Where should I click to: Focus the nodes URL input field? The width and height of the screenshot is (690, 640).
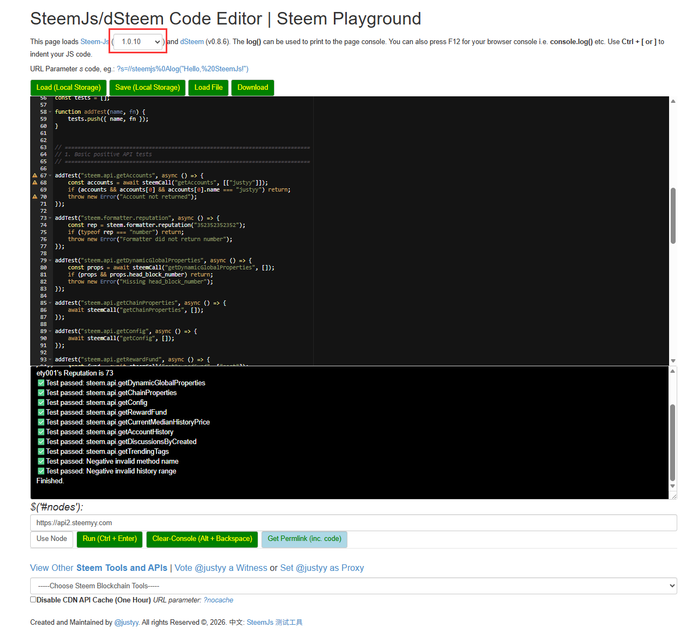354,522
